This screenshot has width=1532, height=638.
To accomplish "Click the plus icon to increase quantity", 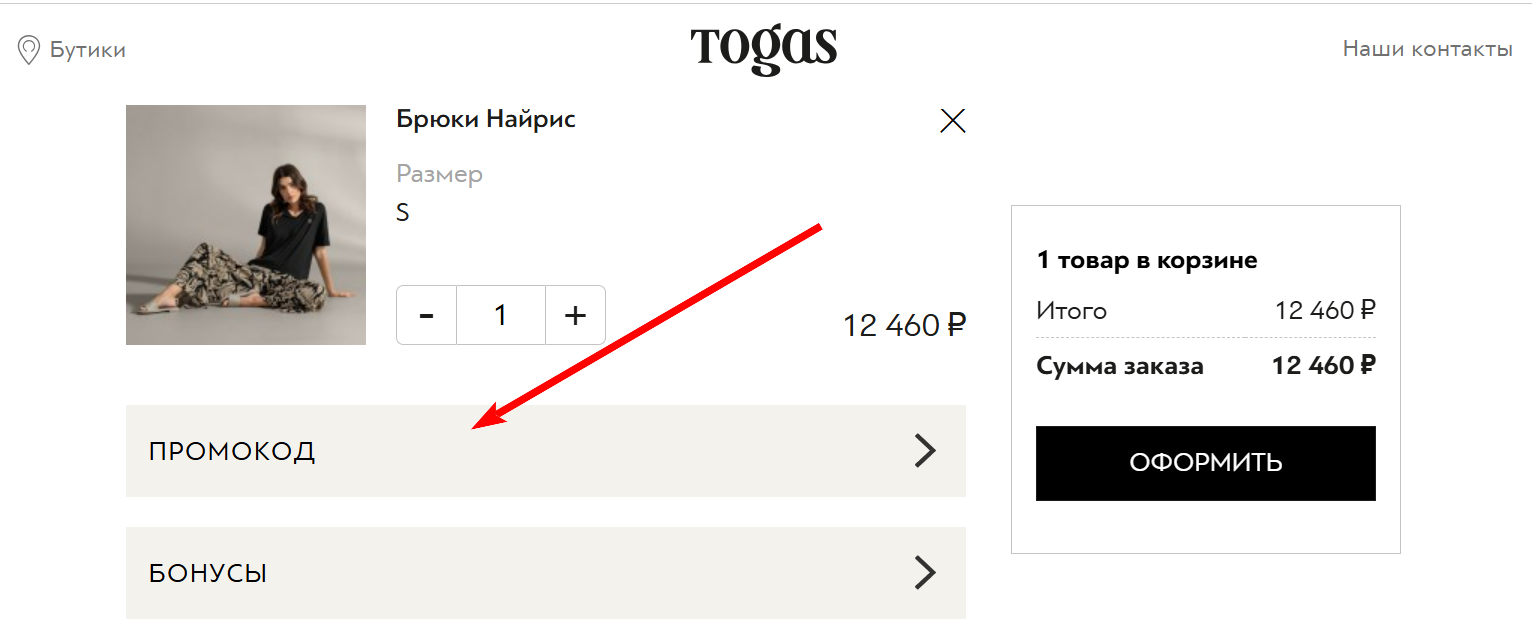I will pos(575,315).
